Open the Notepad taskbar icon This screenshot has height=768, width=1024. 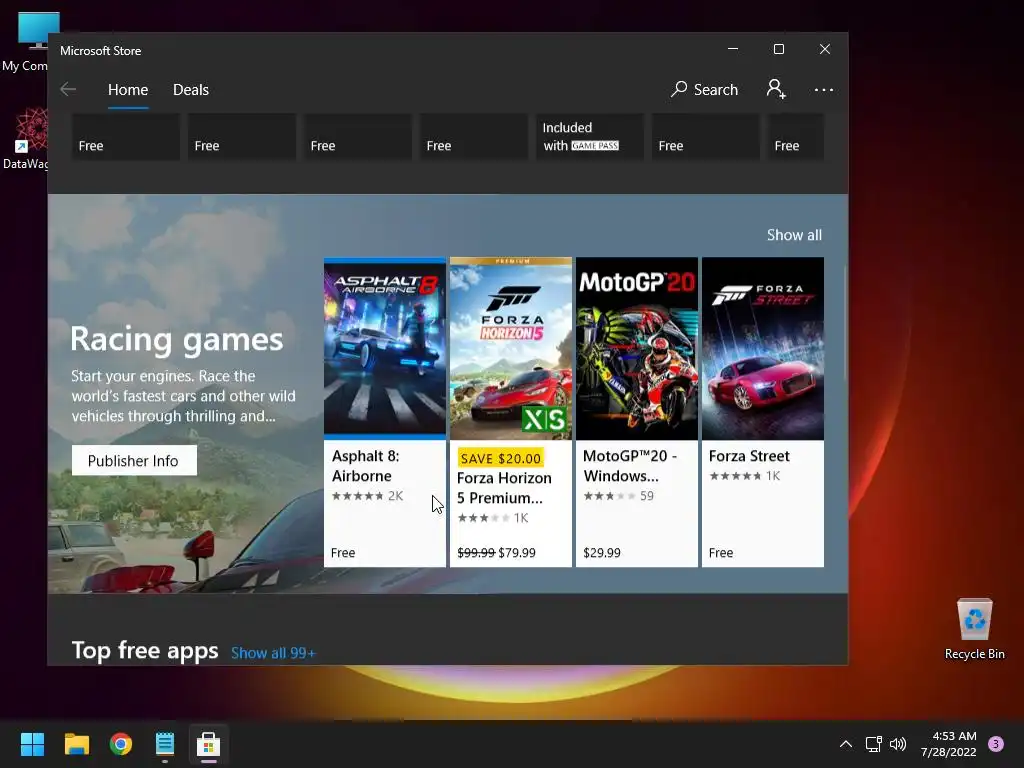(165, 744)
